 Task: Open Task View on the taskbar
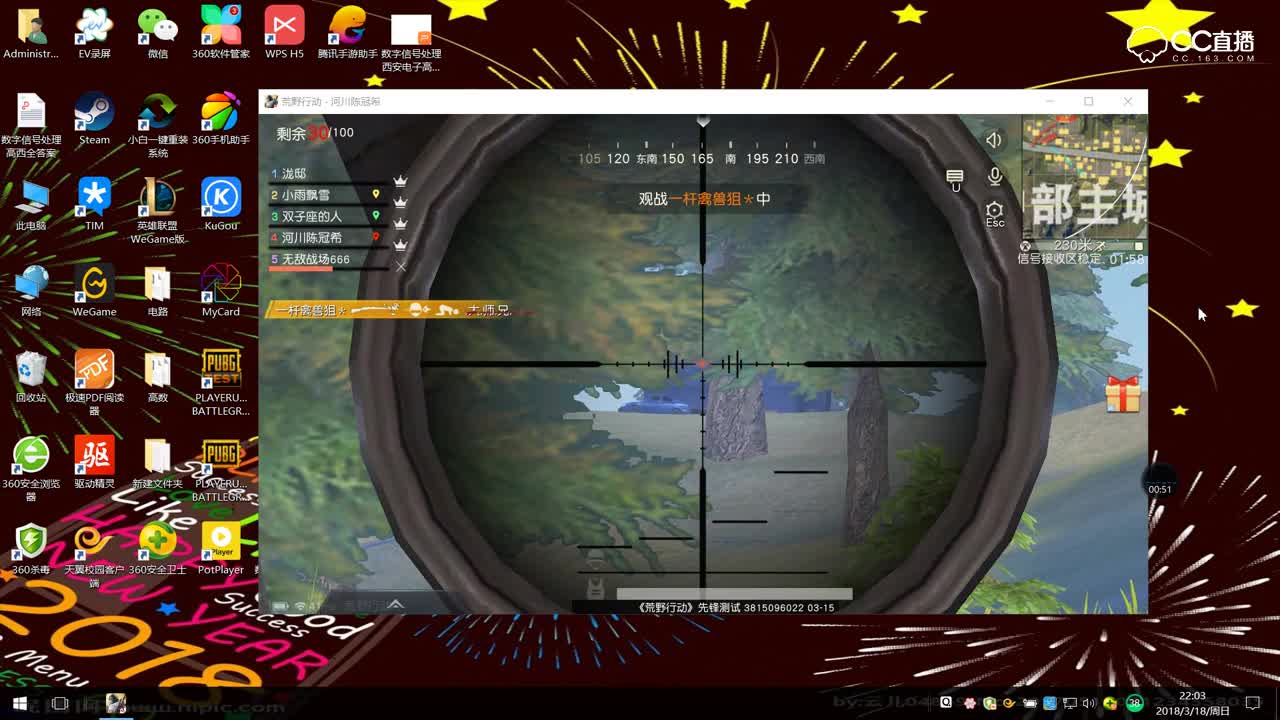[60, 703]
